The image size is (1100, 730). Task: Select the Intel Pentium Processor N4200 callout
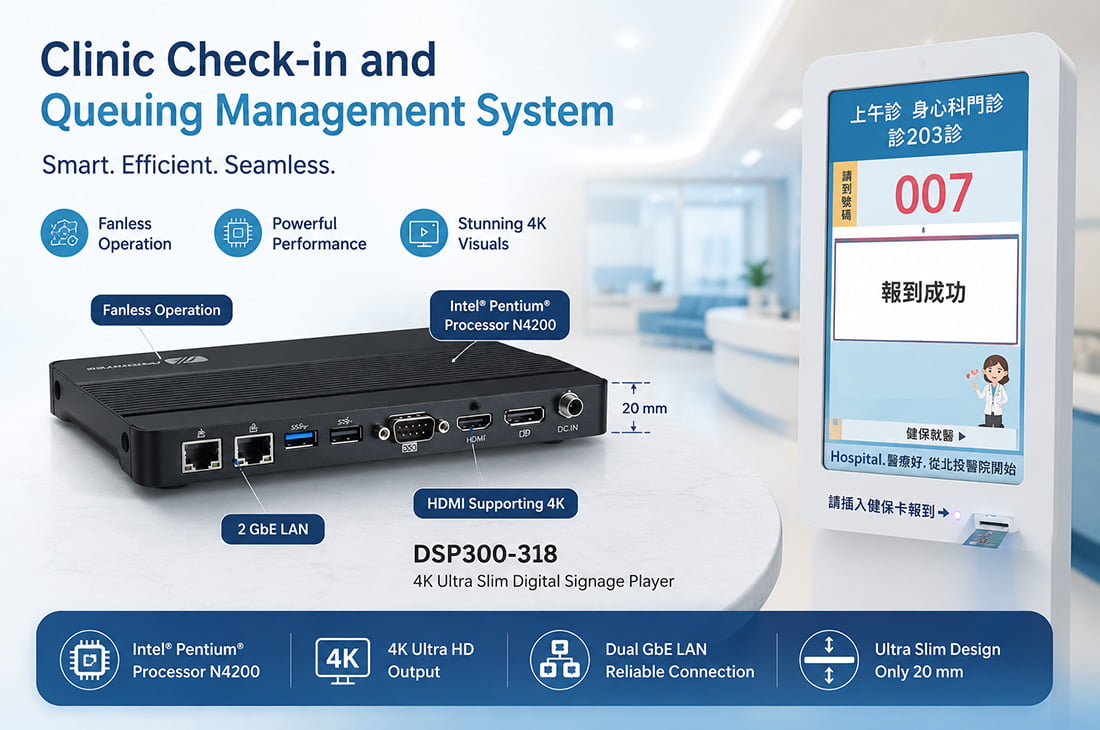click(x=499, y=315)
